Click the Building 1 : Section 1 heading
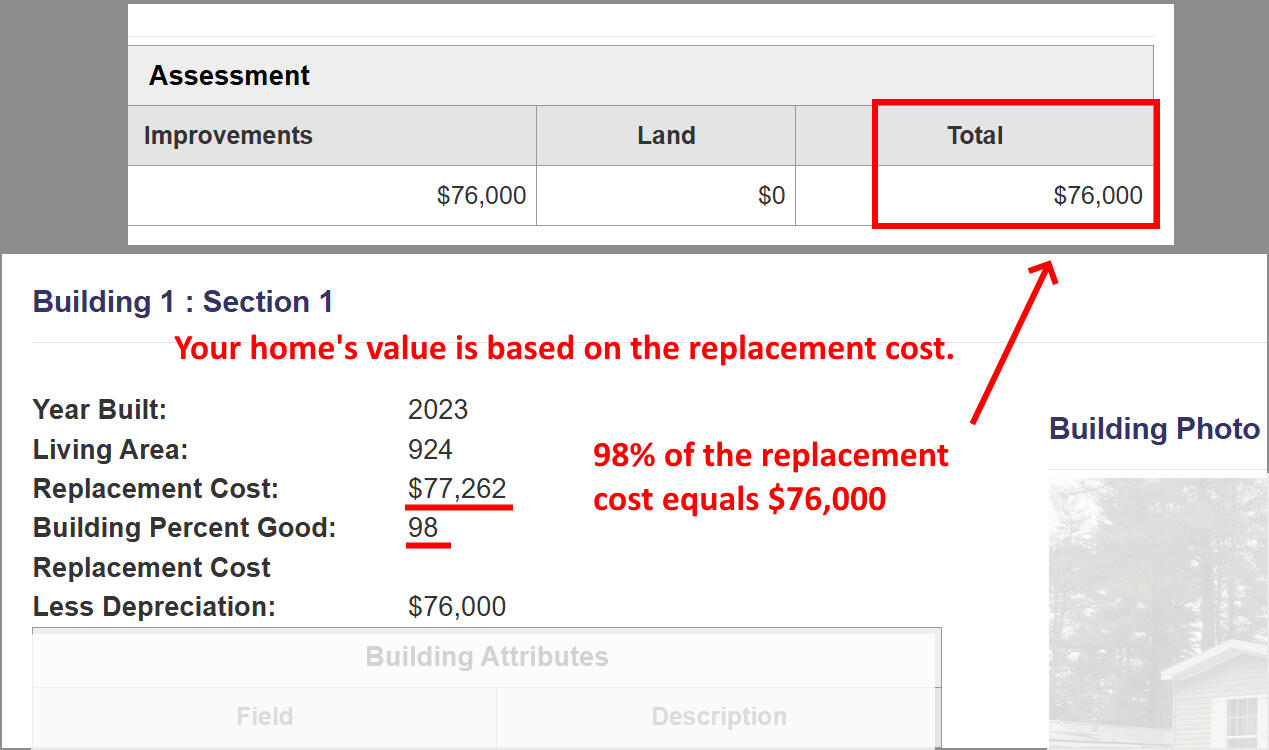Viewport: 1269px width, 750px height. point(183,302)
